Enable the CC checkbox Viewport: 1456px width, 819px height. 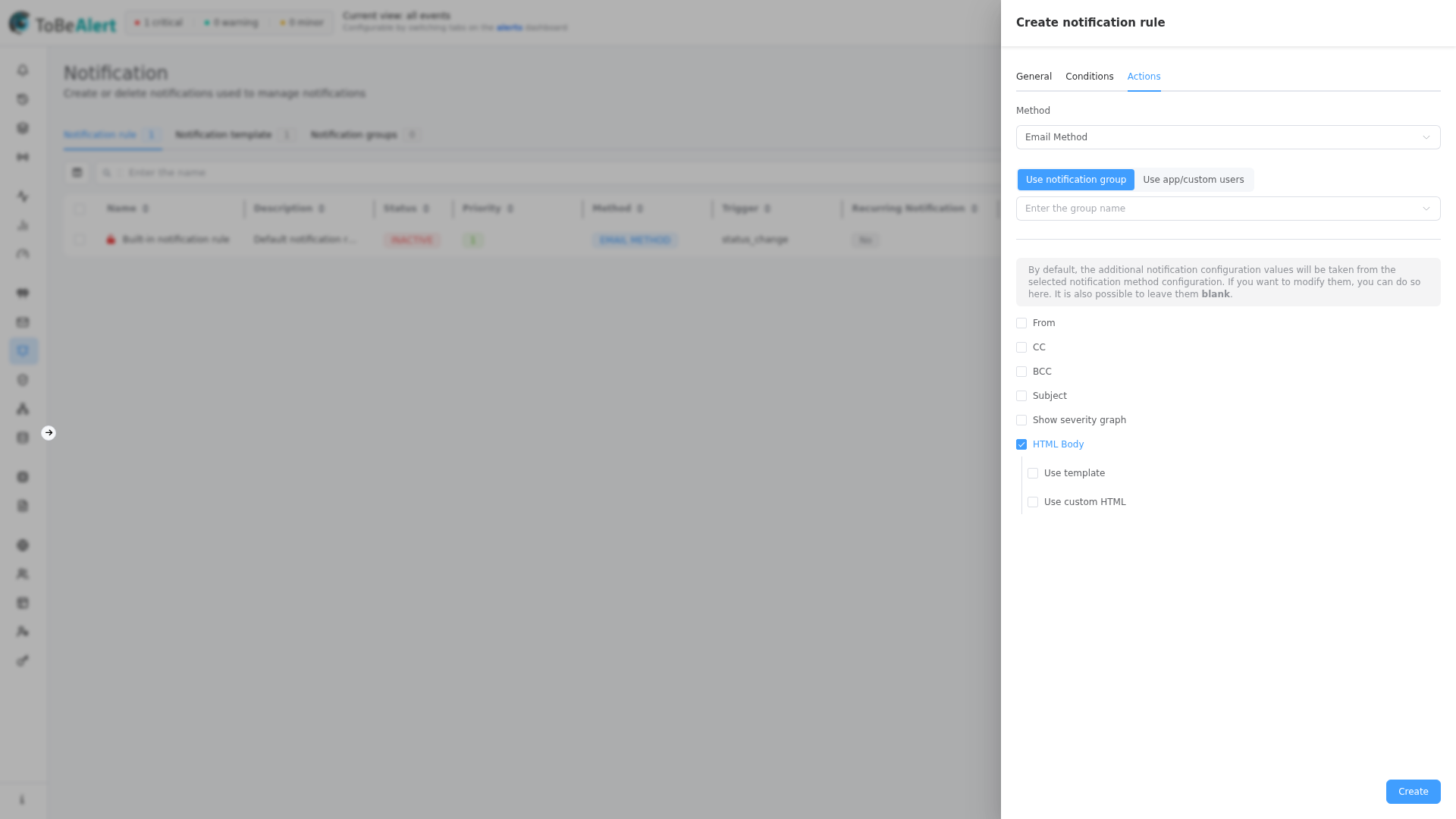[x=1021, y=347]
